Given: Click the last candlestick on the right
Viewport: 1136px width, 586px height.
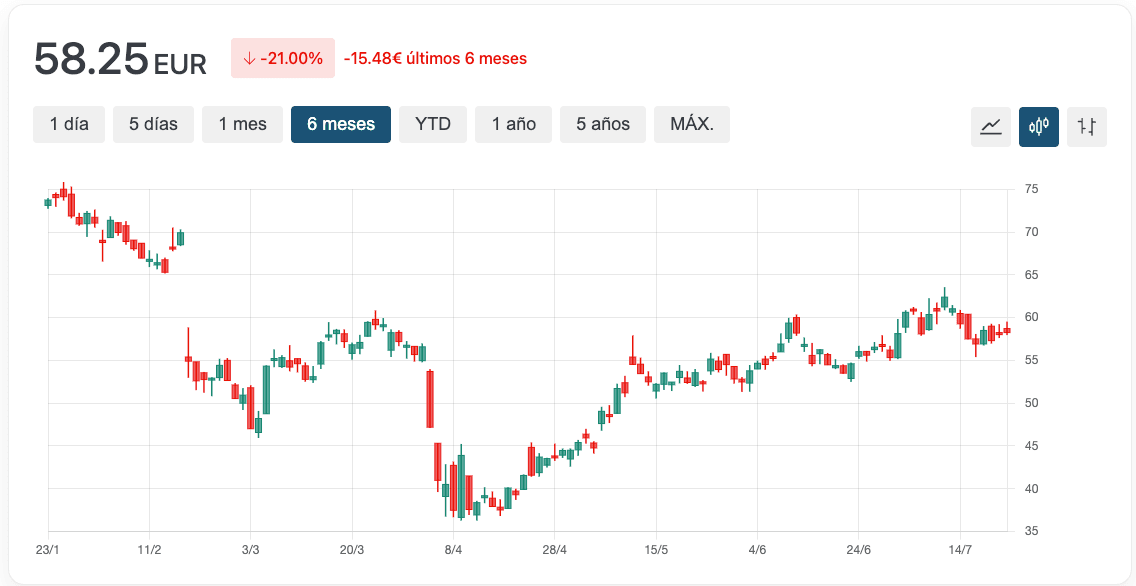Looking at the screenshot, I should 1006,329.
